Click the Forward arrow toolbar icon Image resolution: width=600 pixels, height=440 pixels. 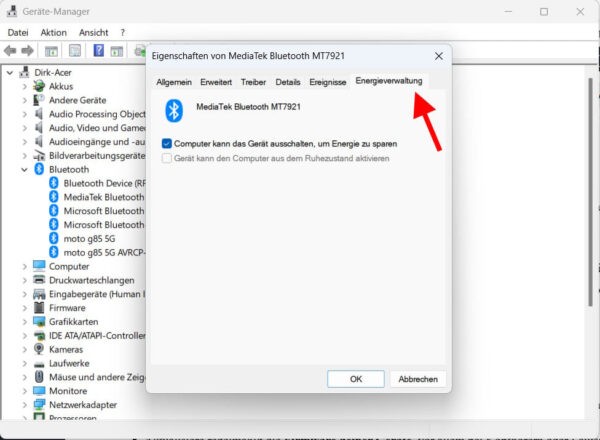tap(27, 51)
